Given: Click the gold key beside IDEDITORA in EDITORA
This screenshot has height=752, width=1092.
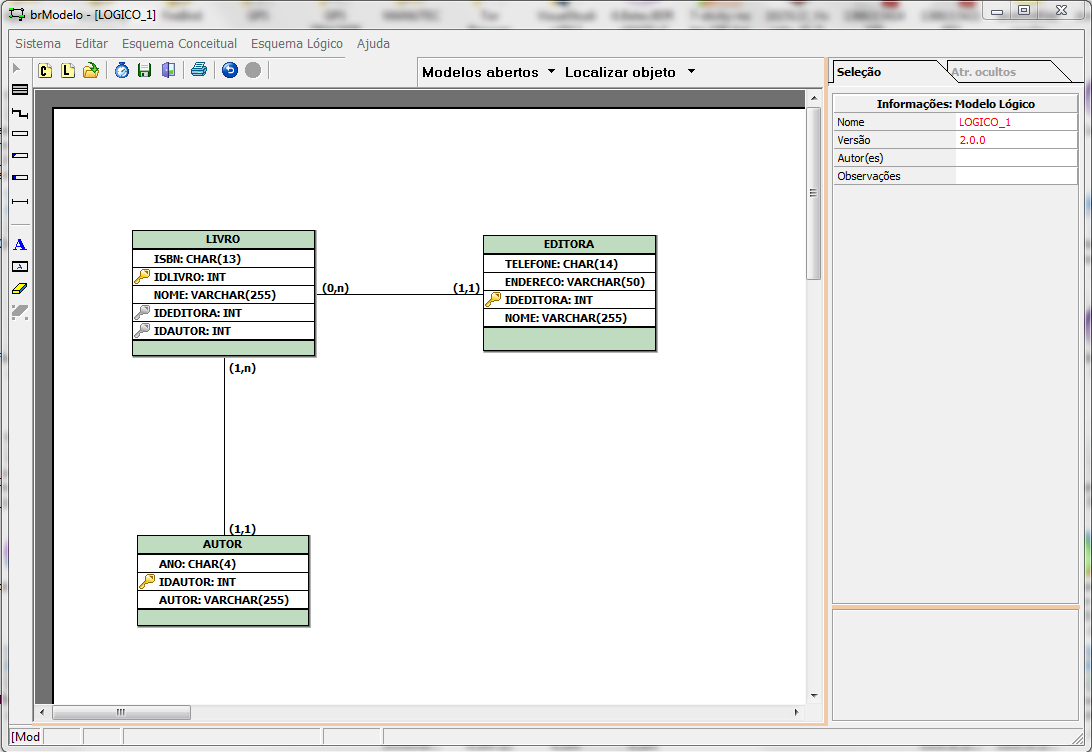Looking at the screenshot, I should pyautogui.click(x=493, y=299).
